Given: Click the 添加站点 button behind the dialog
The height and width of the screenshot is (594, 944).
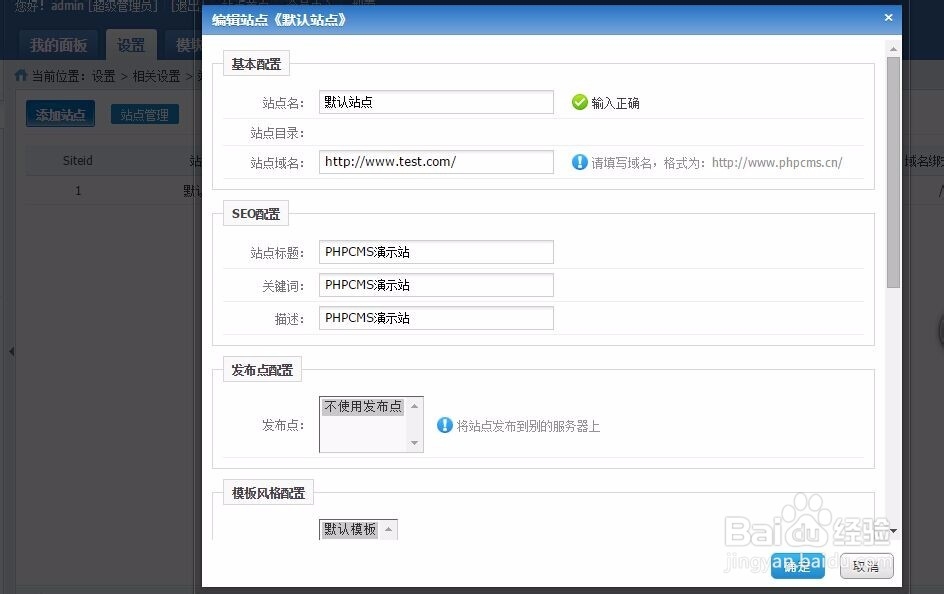Looking at the screenshot, I should click(x=60, y=114).
